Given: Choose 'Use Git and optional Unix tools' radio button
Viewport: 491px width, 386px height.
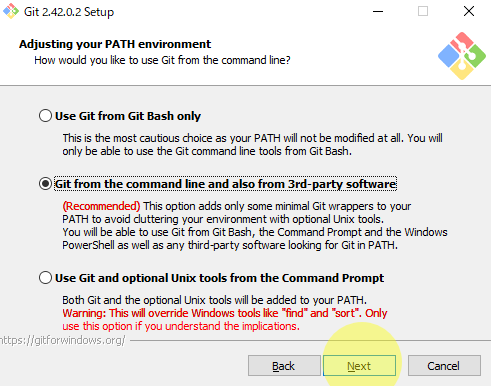Looking at the screenshot, I should tap(45, 278).
